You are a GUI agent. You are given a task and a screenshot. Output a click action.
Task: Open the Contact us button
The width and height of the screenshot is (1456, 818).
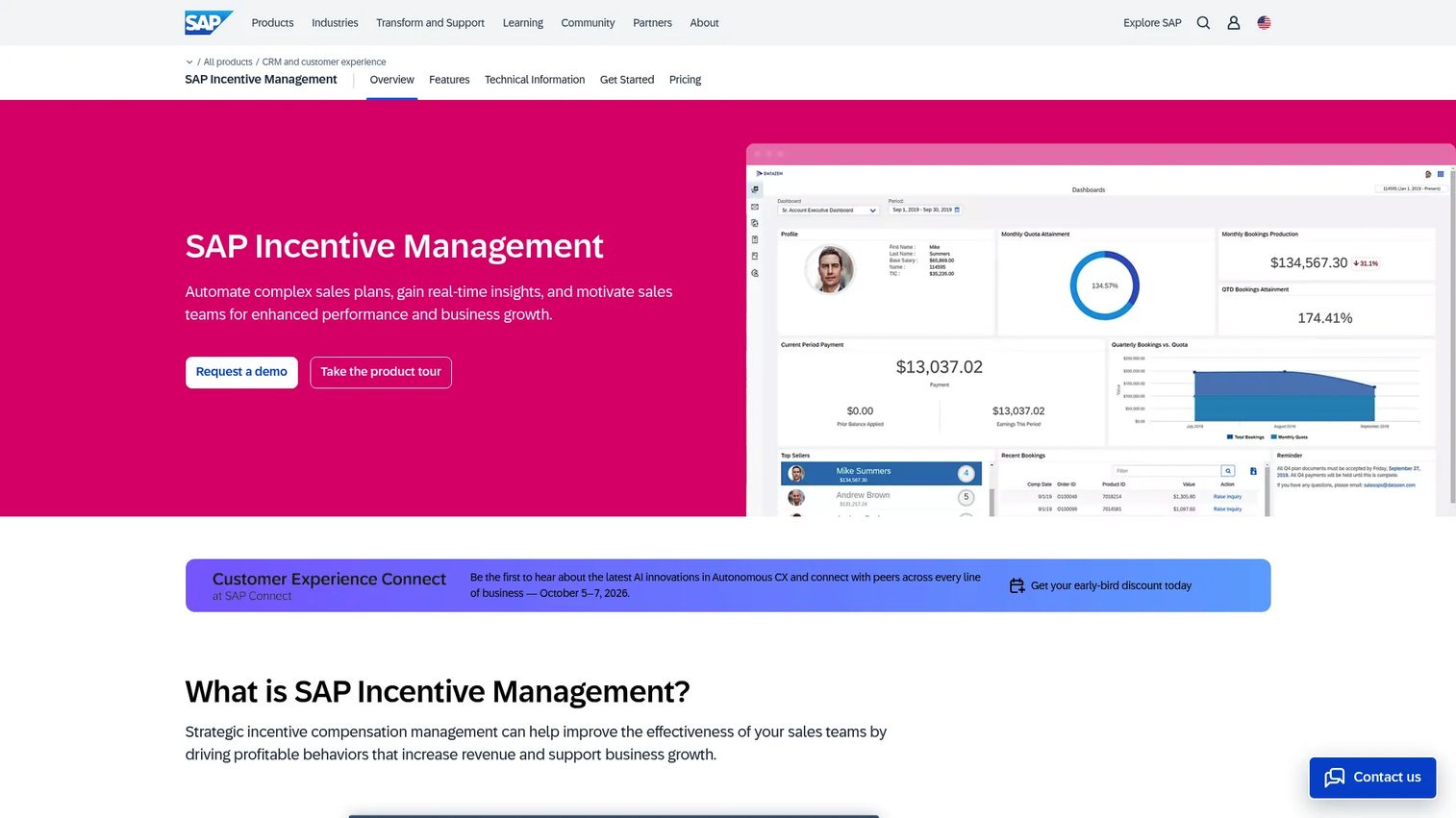[1372, 778]
